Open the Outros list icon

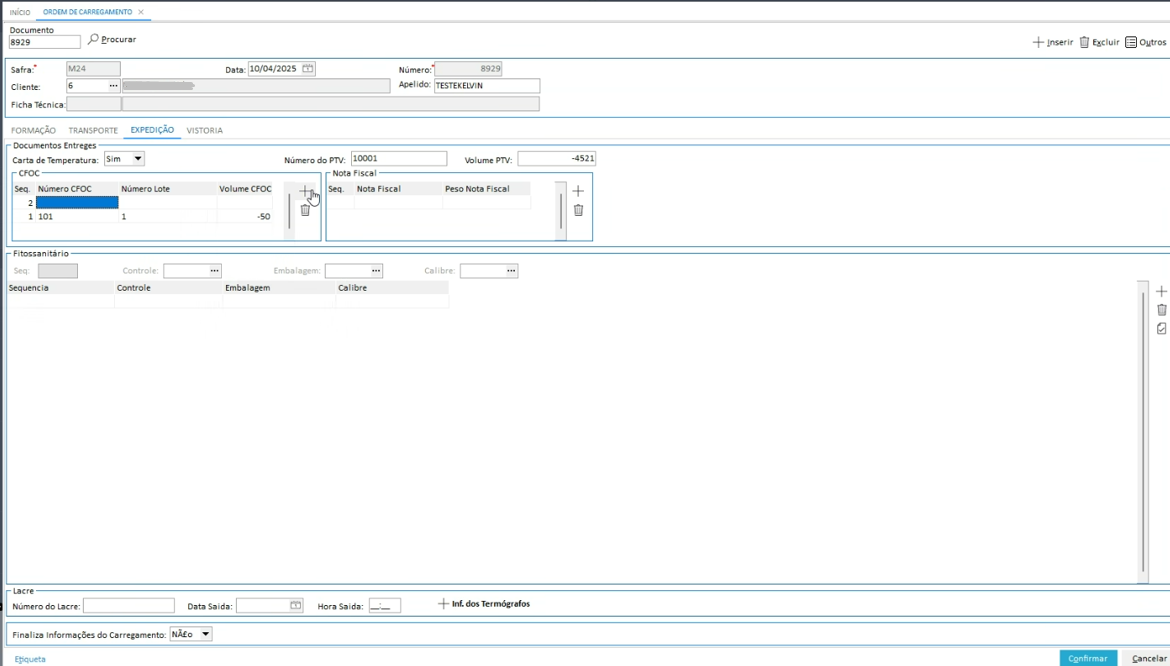pyautogui.click(x=1130, y=43)
